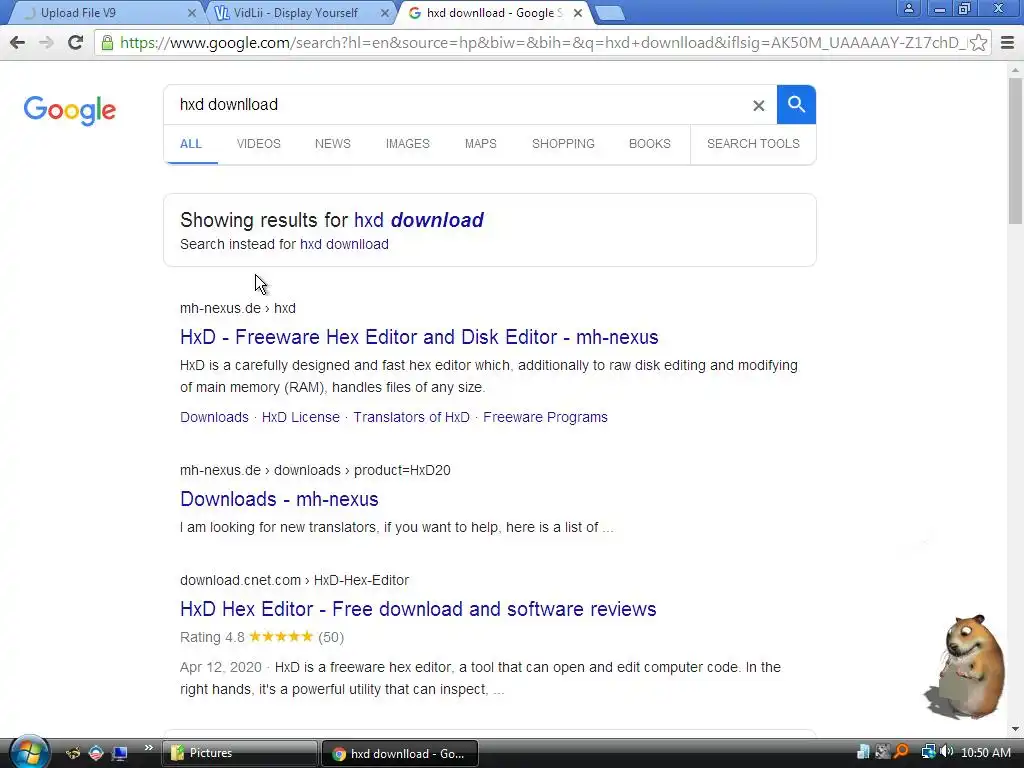1024x768 pixels.
Task: Click the page vertical scrollbar thumb
Action: coord(1015,149)
